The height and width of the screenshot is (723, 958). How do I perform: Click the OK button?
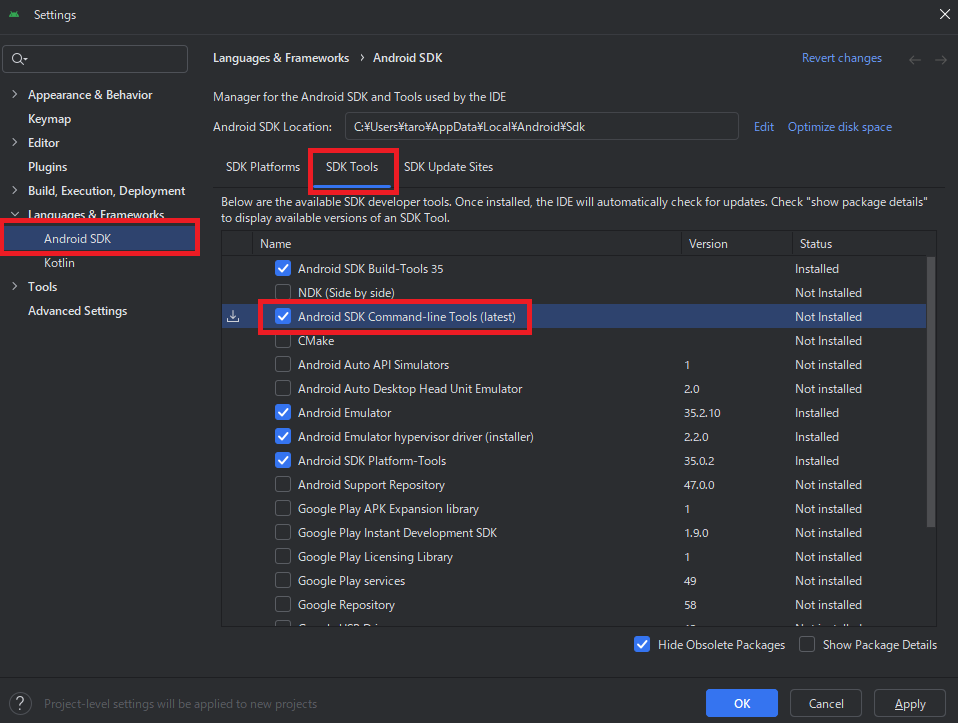coord(742,703)
